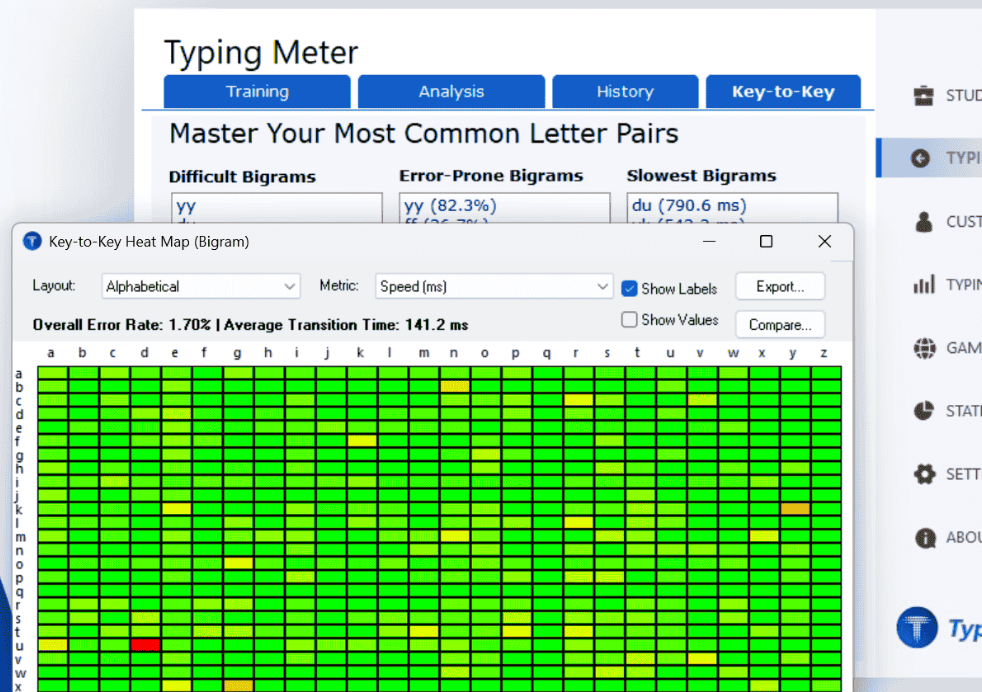982x692 pixels.
Task: Switch to the Analysis tab
Action: (451, 91)
